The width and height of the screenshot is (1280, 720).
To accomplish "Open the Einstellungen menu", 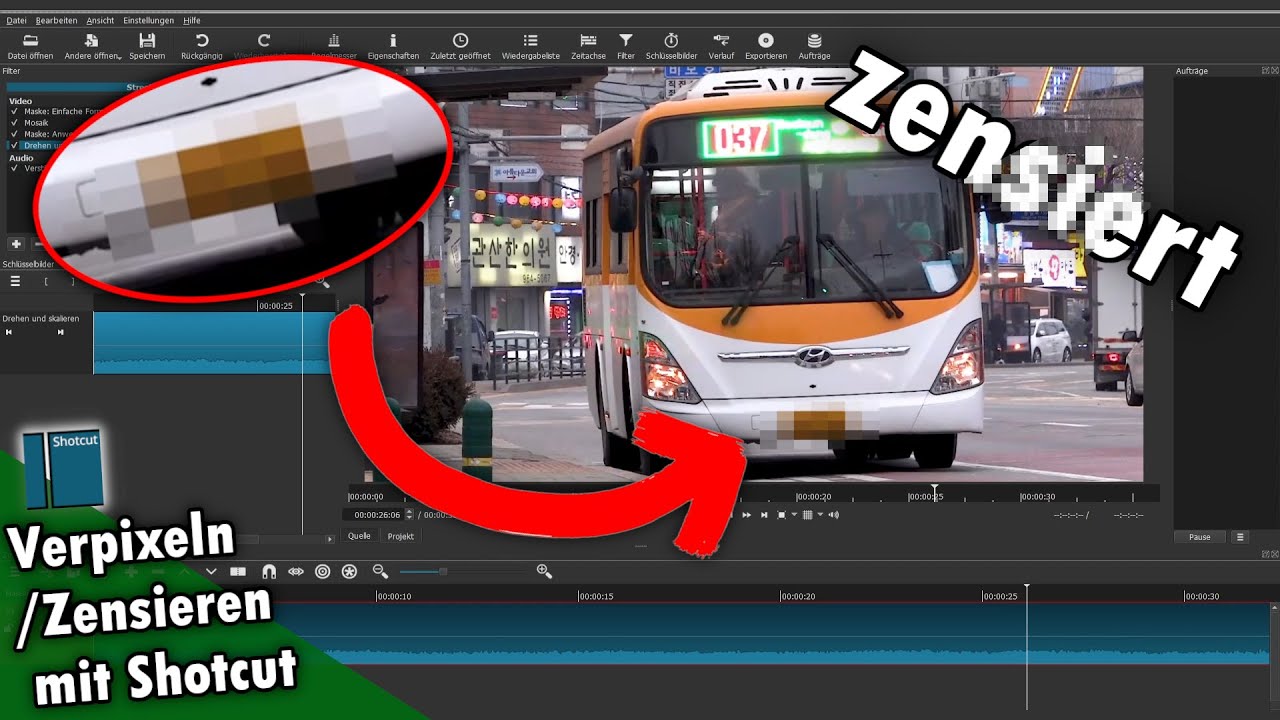I will (x=148, y=20).
